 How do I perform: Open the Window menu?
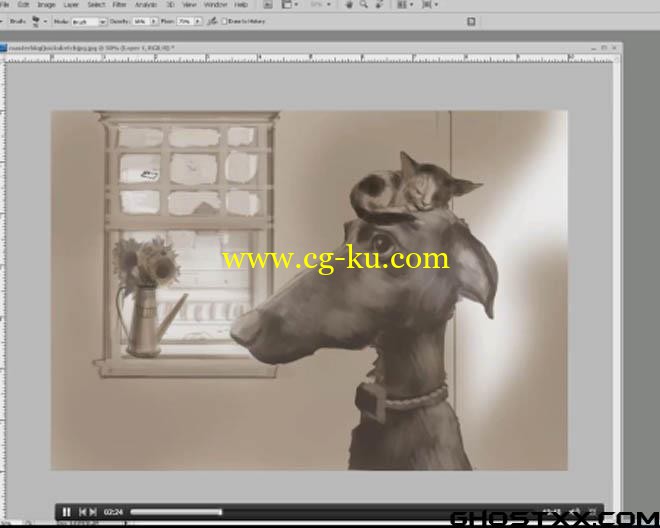pyautogui.click(x=215, y=5)
